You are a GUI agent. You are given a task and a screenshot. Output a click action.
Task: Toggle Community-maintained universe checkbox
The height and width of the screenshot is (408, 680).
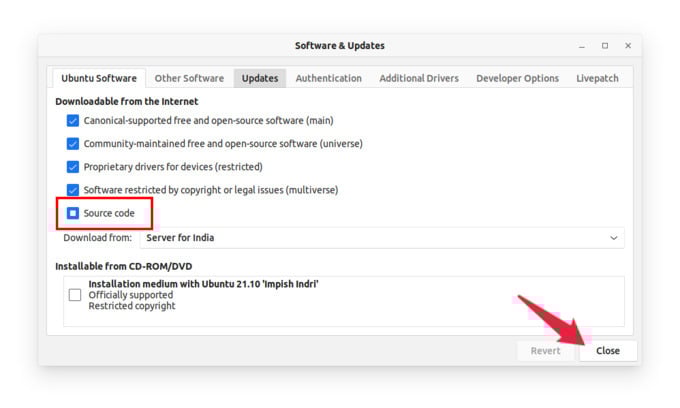(73, 144)
